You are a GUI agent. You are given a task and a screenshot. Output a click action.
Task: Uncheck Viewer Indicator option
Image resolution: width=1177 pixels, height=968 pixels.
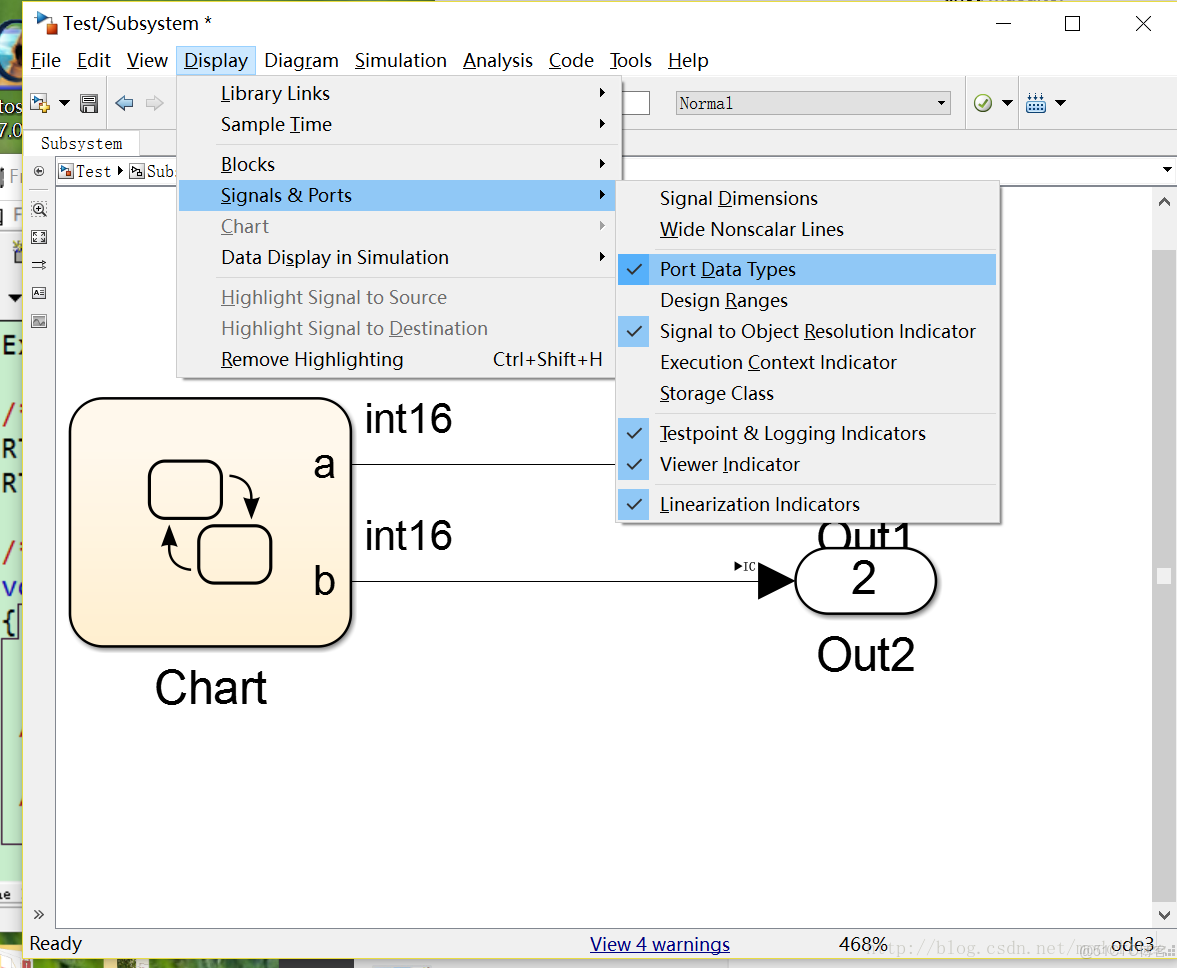click(807, 464)
